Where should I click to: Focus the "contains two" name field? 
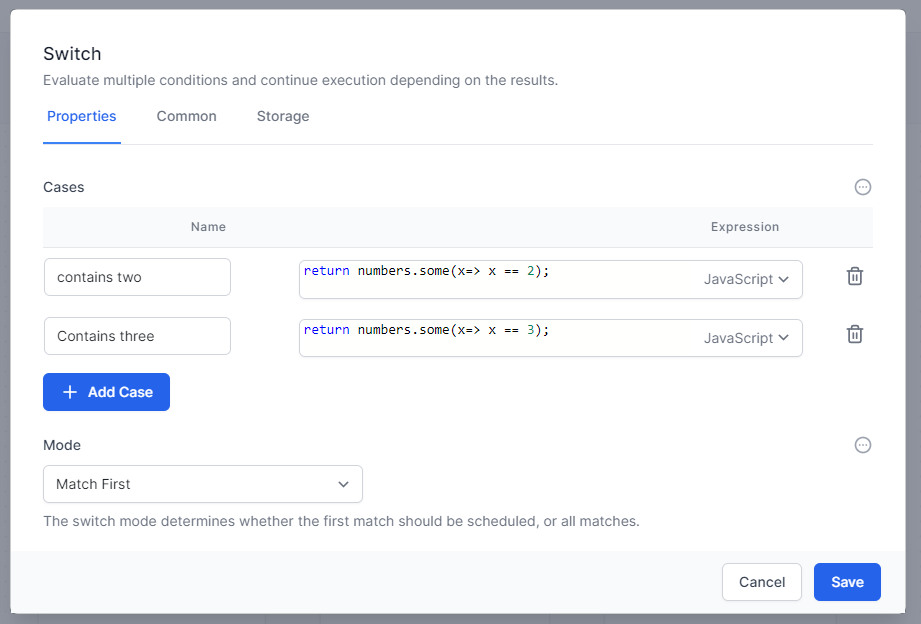coord(137,277)
